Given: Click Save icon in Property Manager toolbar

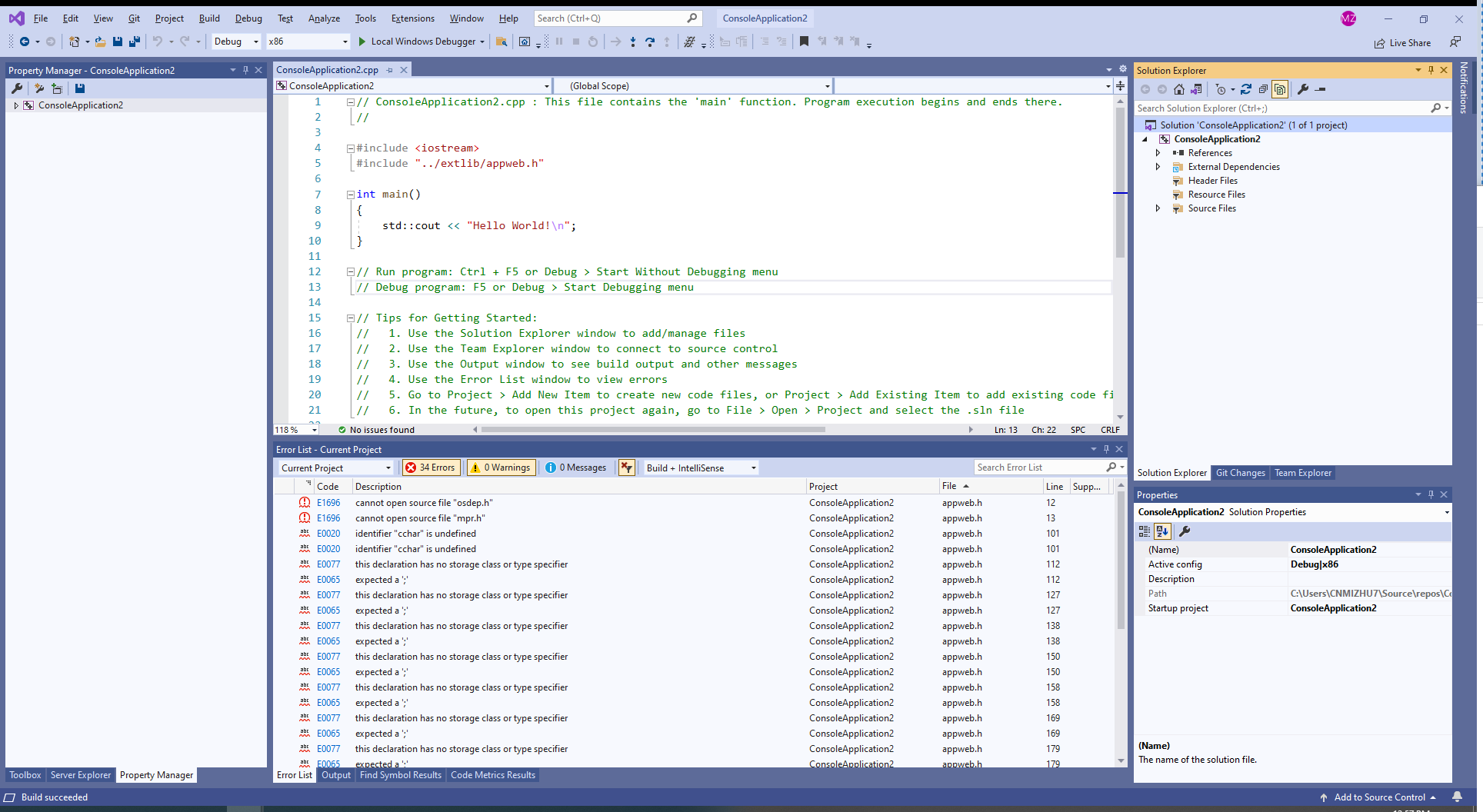Looking at the screenshot, I should (80, 88).
